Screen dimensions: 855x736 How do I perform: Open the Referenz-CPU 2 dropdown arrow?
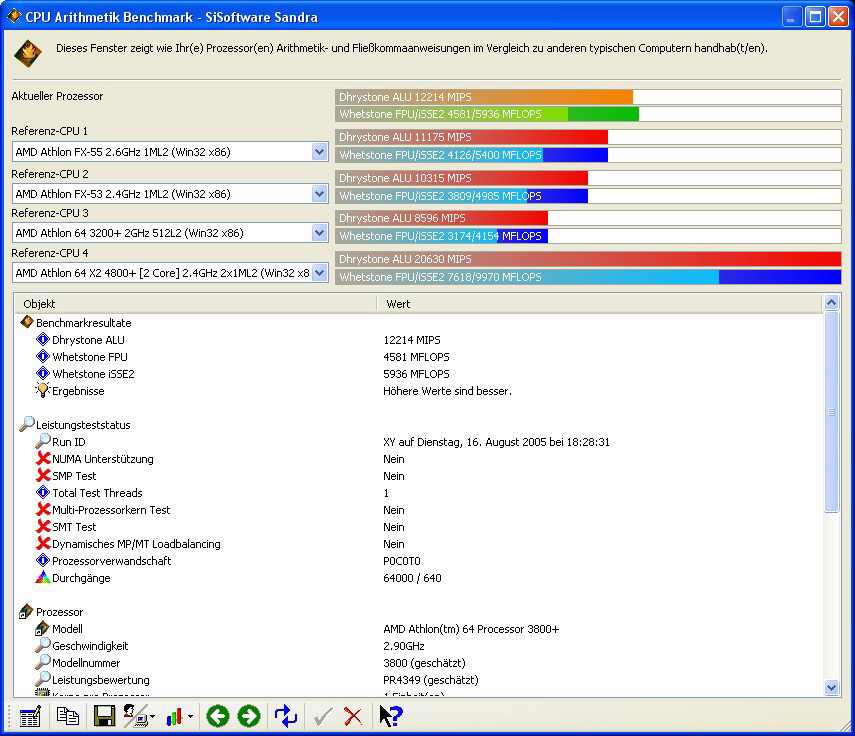click(x=320, y=194)
